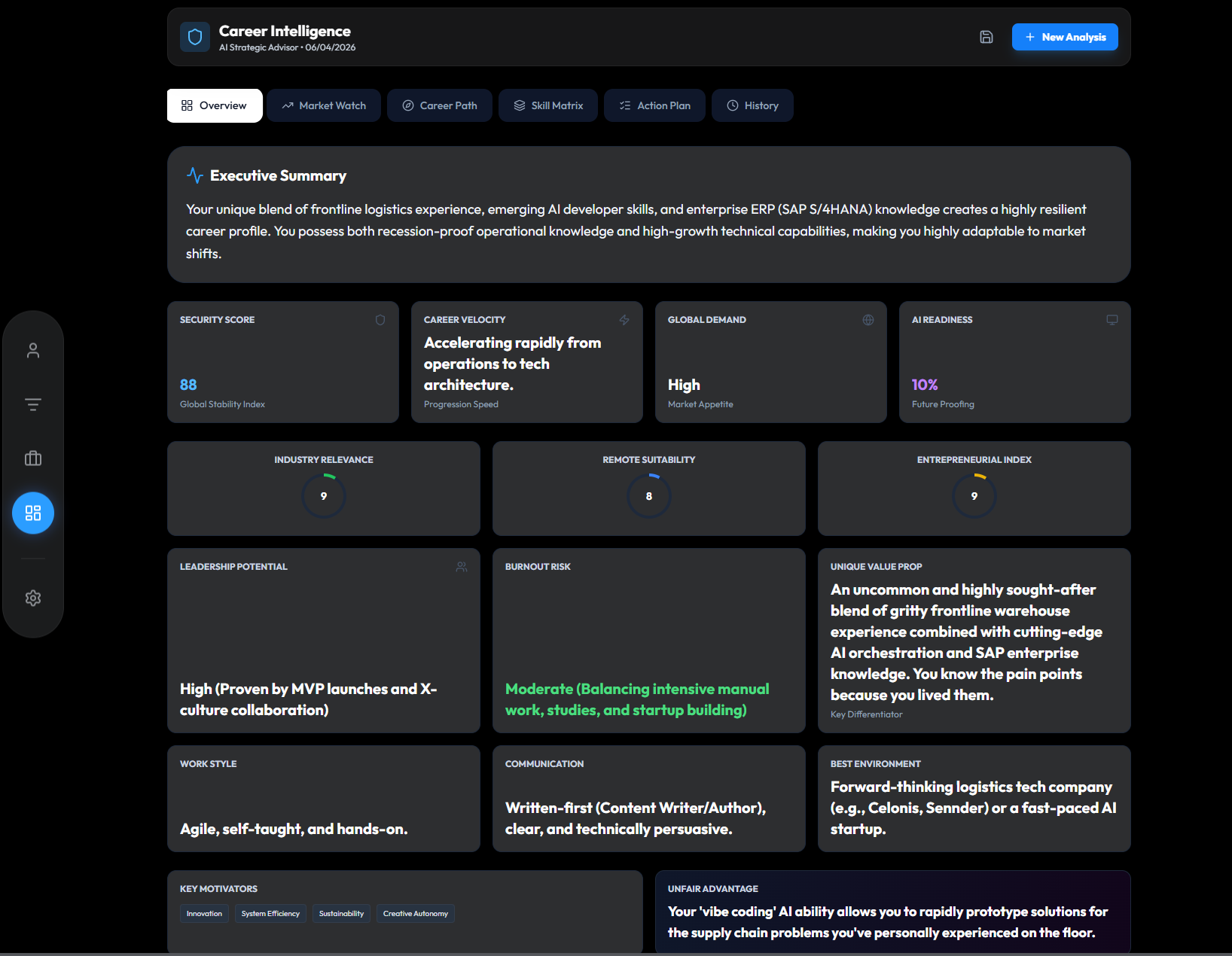The height and width of the screenshot is (956, 1232).
Task: Click the Leadership Potential people icon
Action: tap(462, 567)
